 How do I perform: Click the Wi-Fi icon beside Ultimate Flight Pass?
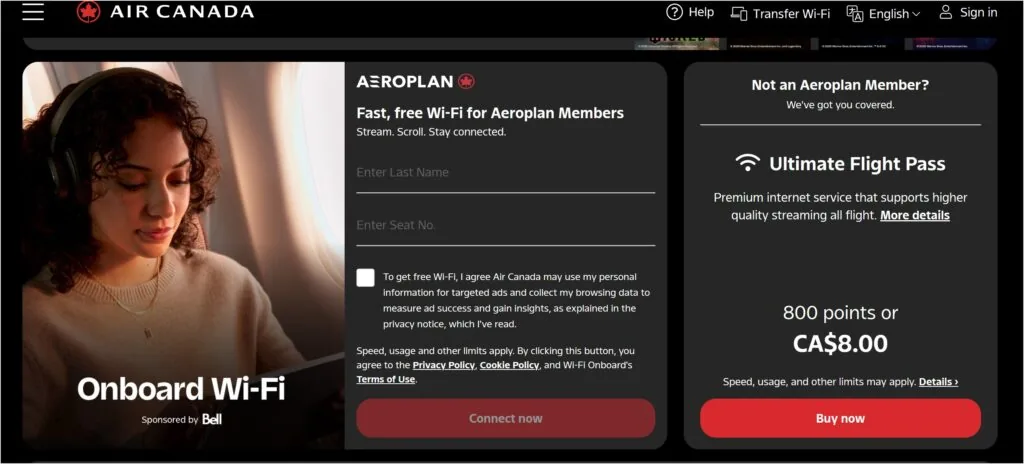[748, 162]
